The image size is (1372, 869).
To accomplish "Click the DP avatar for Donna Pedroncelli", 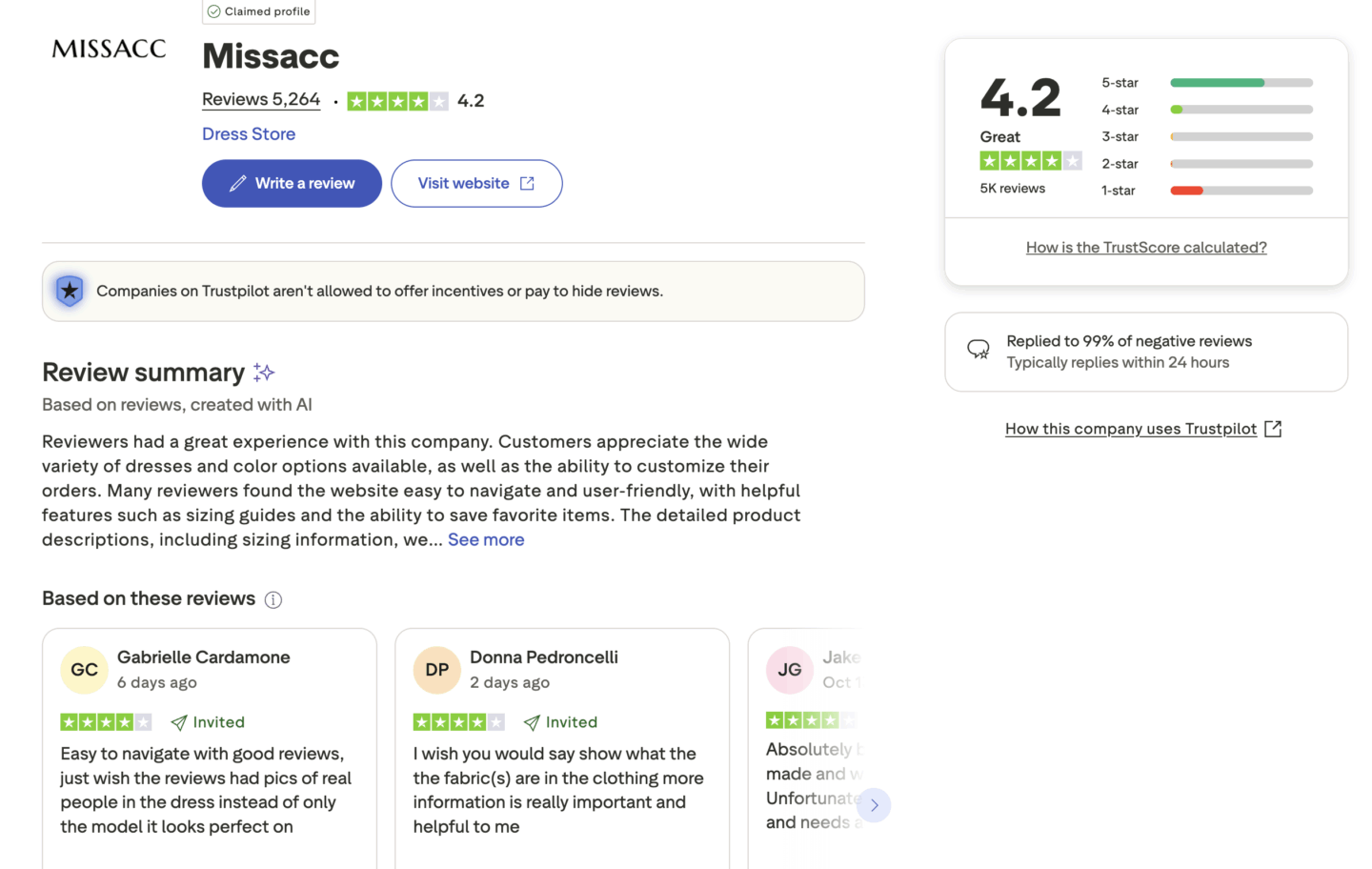I will point(436,670).
